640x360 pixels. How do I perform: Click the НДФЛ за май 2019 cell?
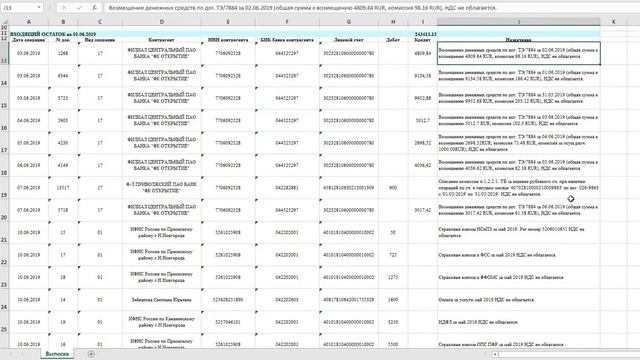point(519,322)
